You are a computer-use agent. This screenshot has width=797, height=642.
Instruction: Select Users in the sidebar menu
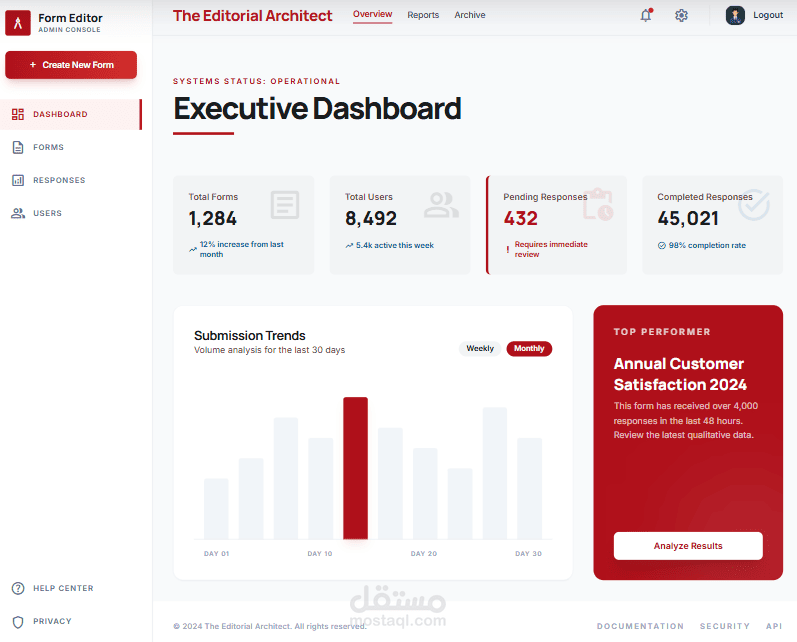[x=71, y=213]
